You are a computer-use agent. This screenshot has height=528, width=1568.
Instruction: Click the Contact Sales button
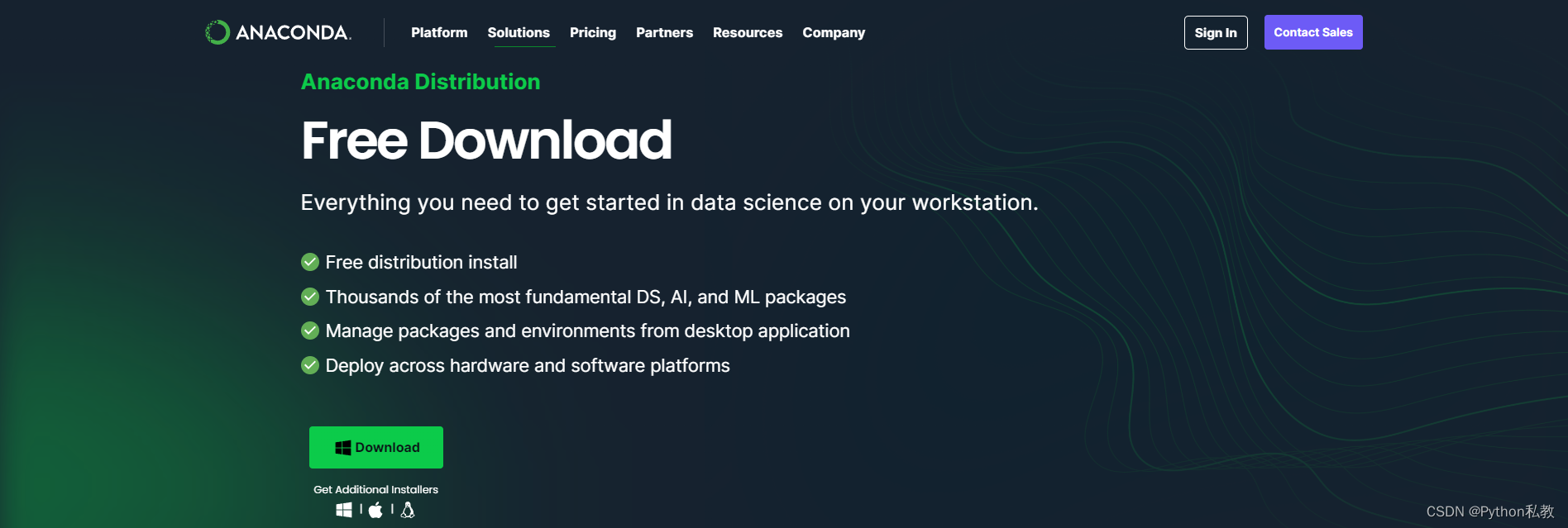[x=1313, y=32]
